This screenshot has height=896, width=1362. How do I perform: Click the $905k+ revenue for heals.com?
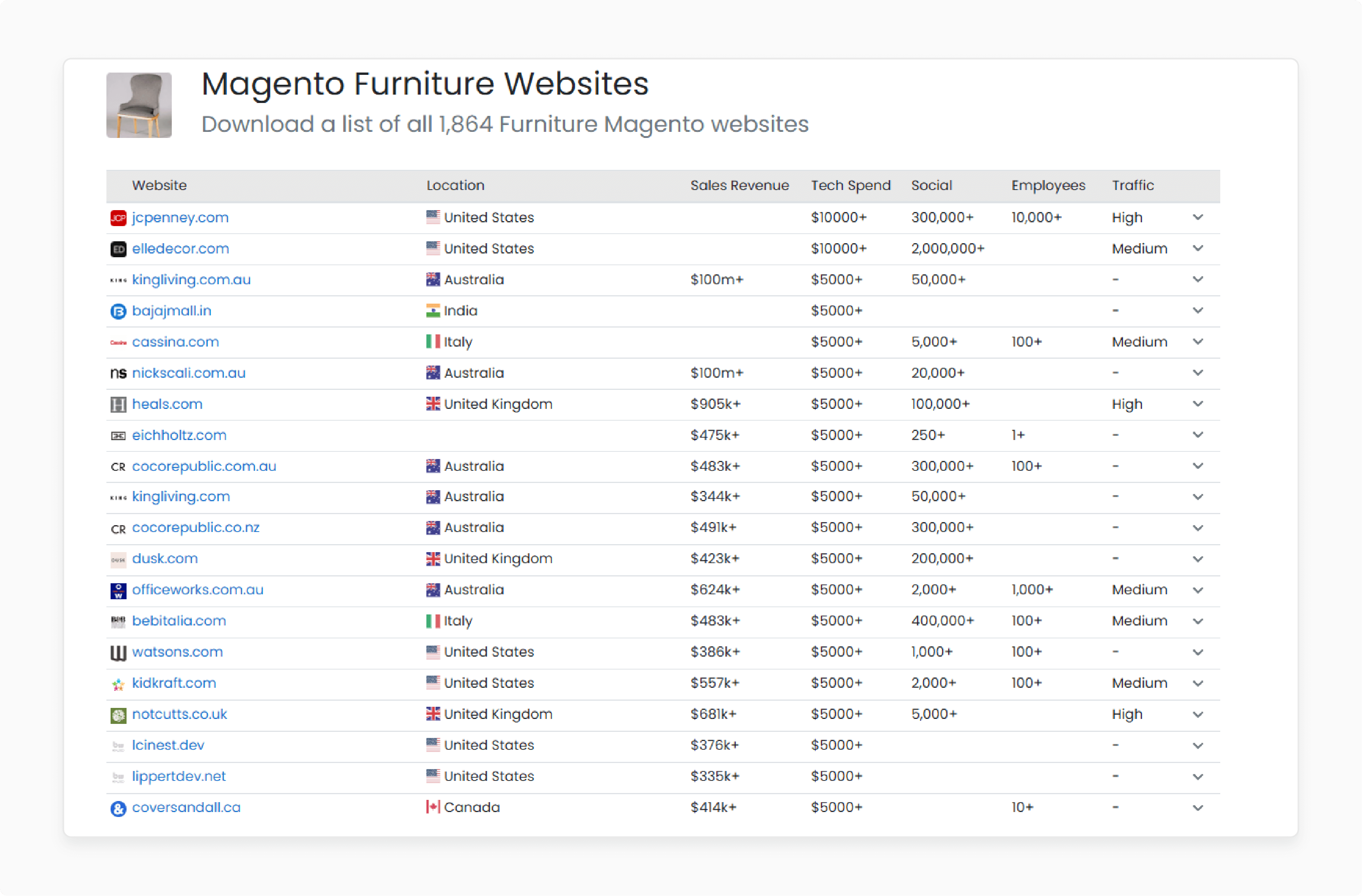click(715, 404)
